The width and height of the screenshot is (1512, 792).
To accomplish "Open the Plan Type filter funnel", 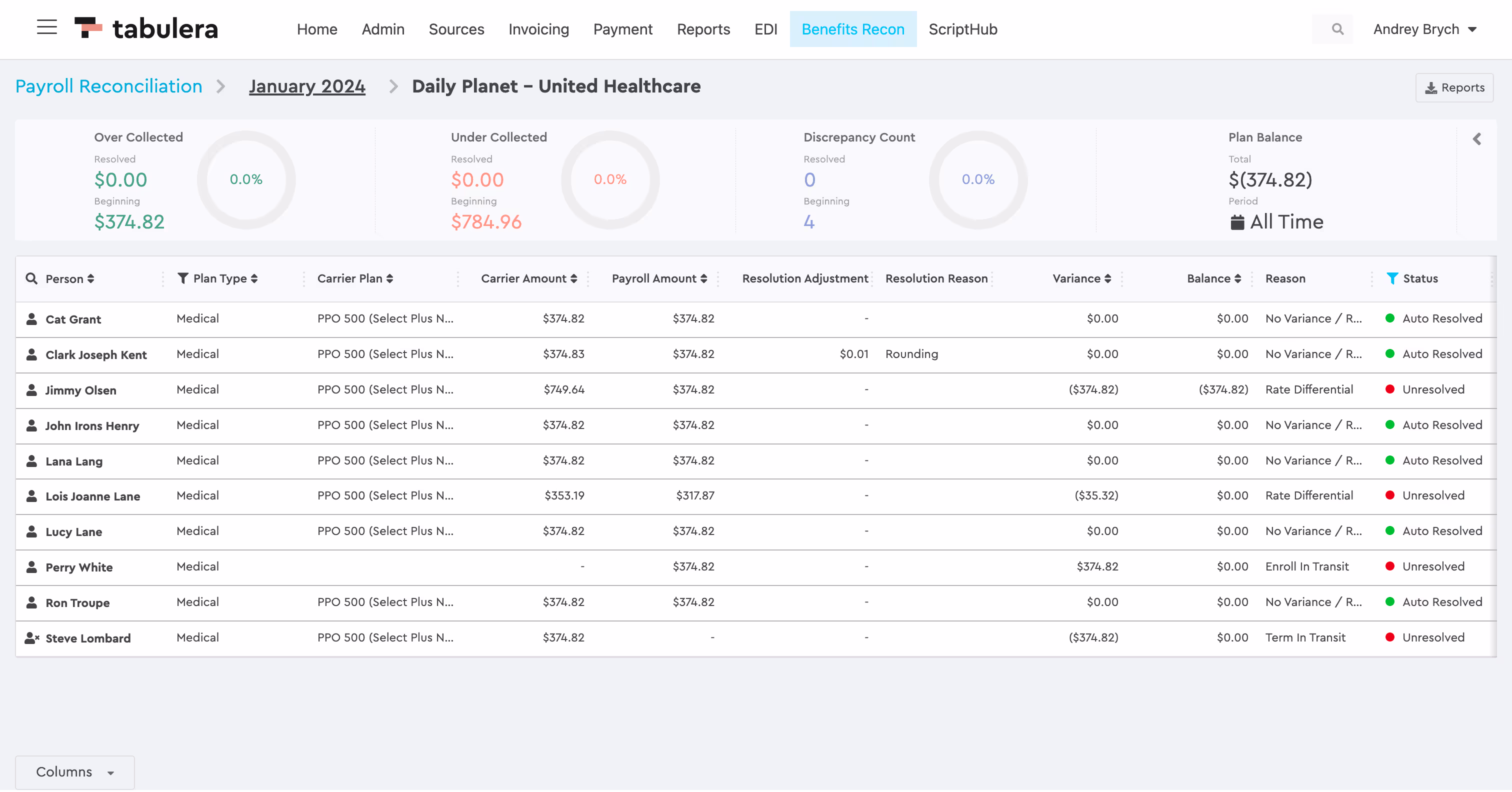I will (182, 278).
